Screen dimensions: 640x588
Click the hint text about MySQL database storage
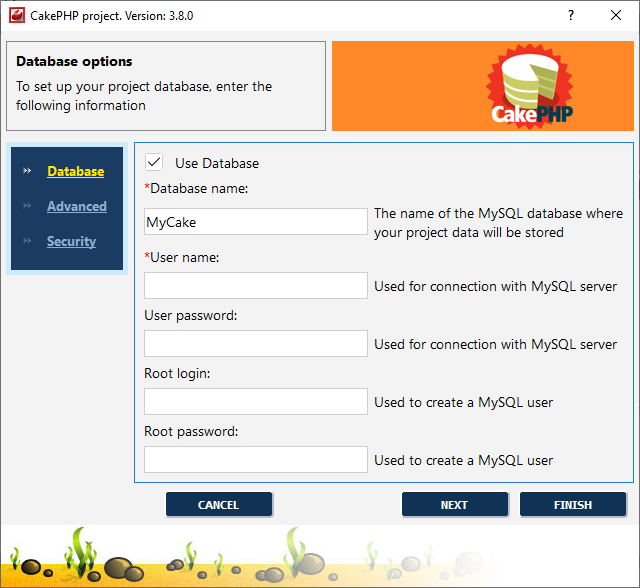pyautogui.click(x=498, y=223)
